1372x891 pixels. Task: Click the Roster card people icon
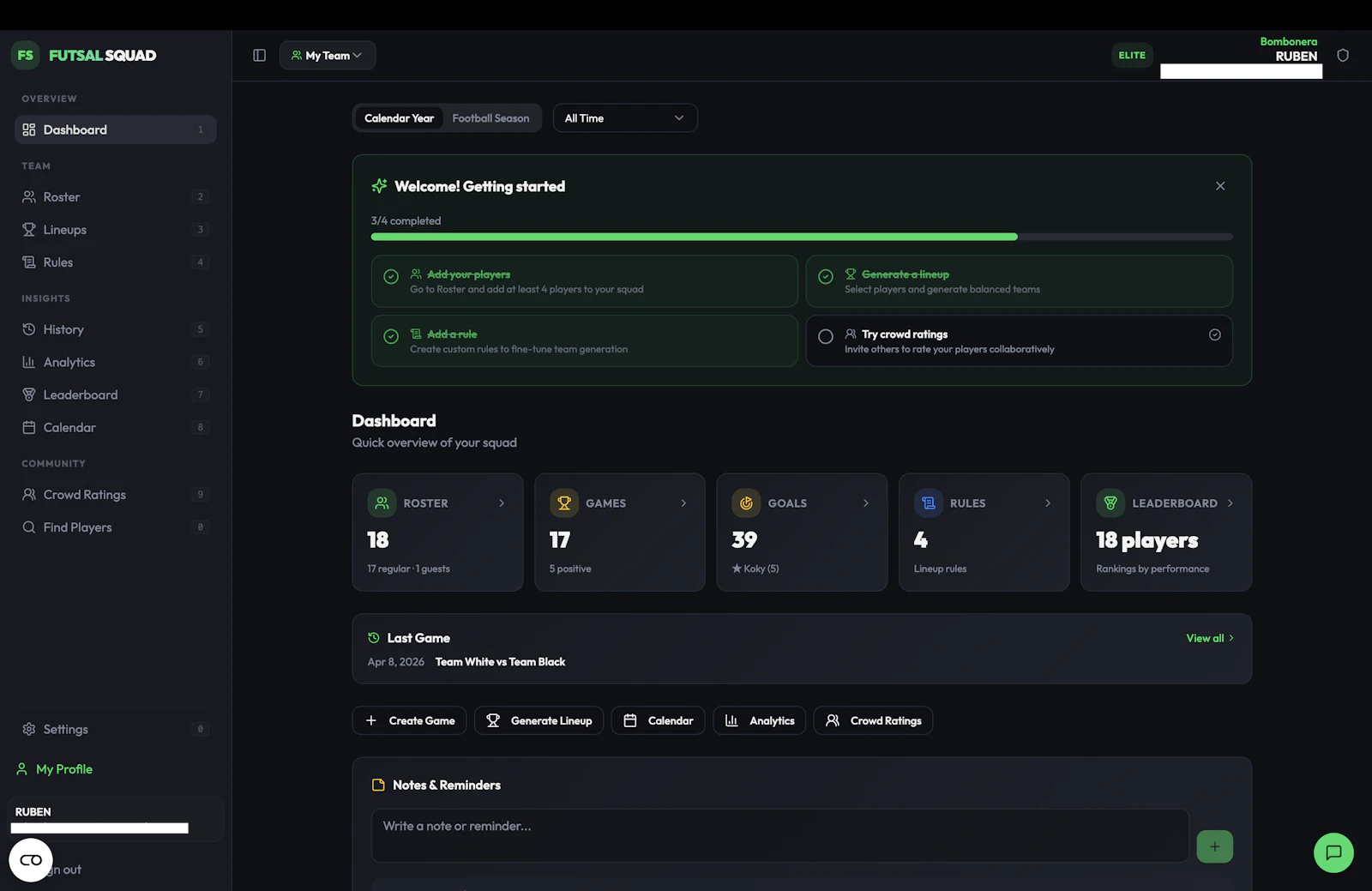coord(382,503)
